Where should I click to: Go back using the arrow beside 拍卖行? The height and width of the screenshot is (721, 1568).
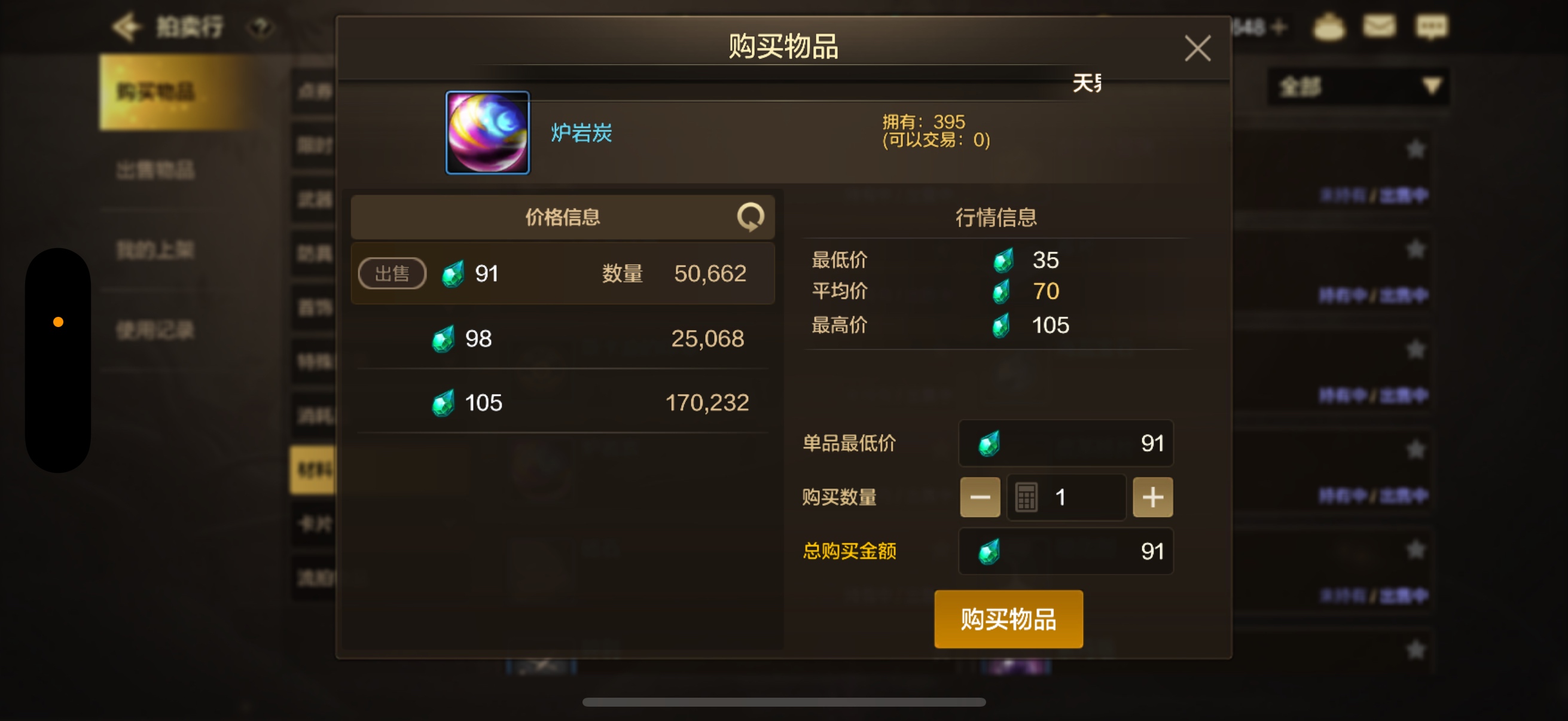[126, 27]
